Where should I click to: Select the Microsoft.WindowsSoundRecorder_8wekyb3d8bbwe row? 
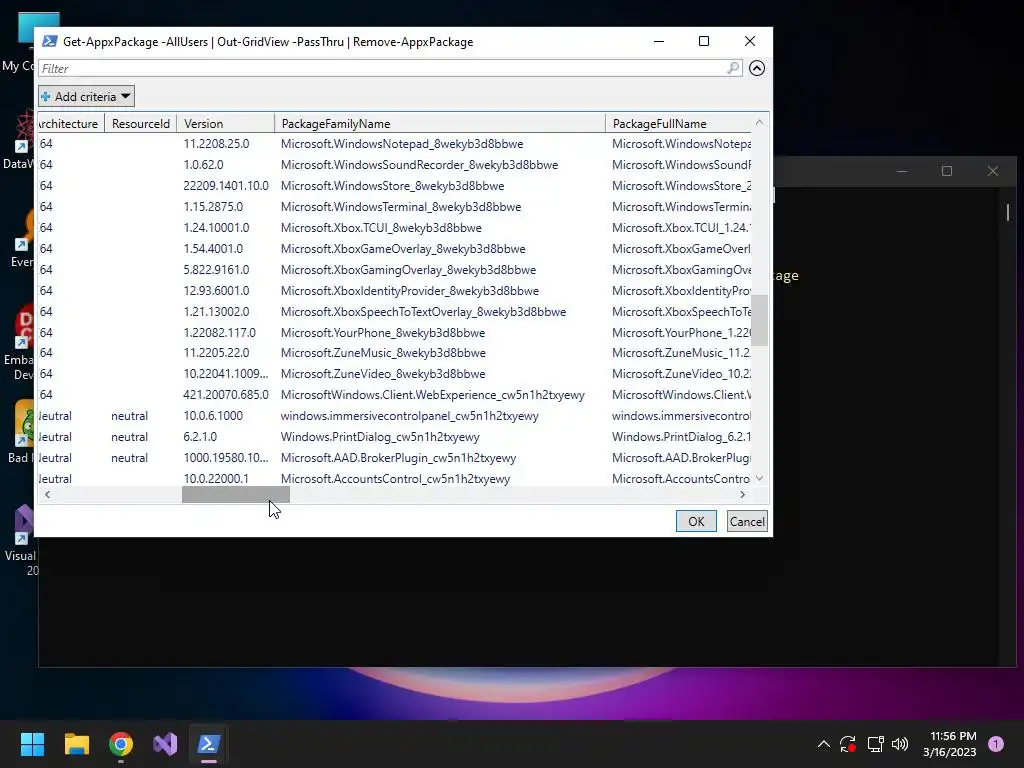pos(394,165)
